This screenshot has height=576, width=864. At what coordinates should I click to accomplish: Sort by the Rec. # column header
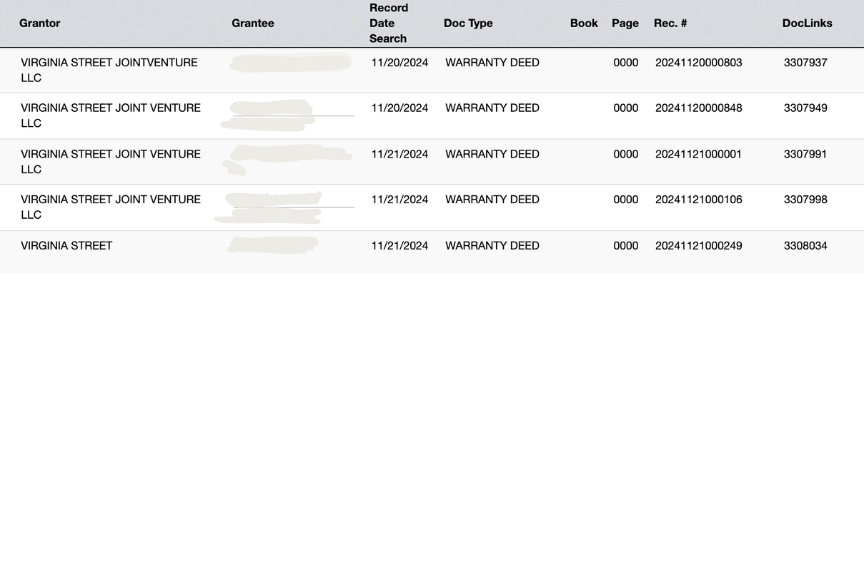[670, 23]
